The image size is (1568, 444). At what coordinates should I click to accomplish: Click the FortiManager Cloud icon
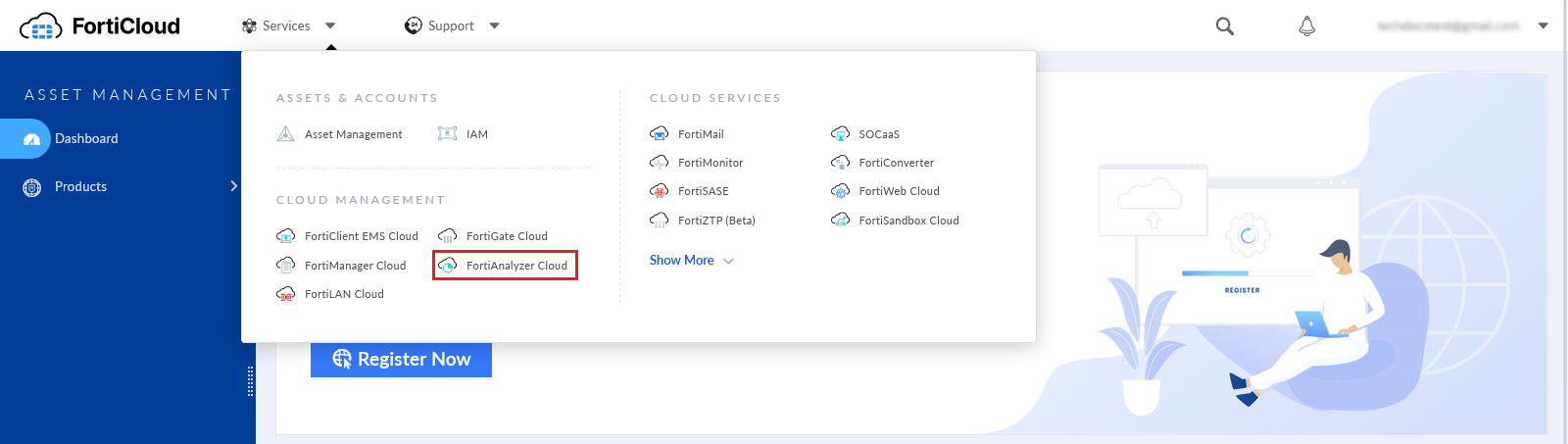(x=285, y=265)
